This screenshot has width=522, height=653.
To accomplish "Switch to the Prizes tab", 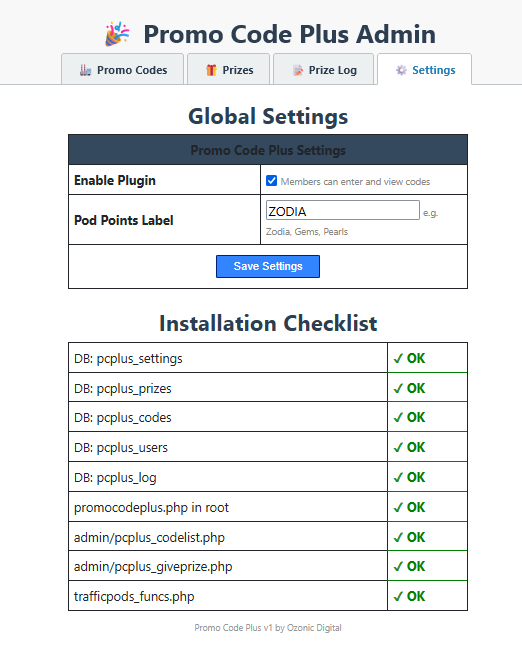I will click(x=228, y=69).
